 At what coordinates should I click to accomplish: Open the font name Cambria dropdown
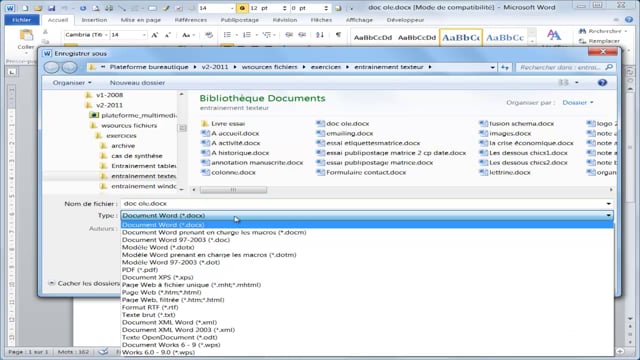[106, 35]
